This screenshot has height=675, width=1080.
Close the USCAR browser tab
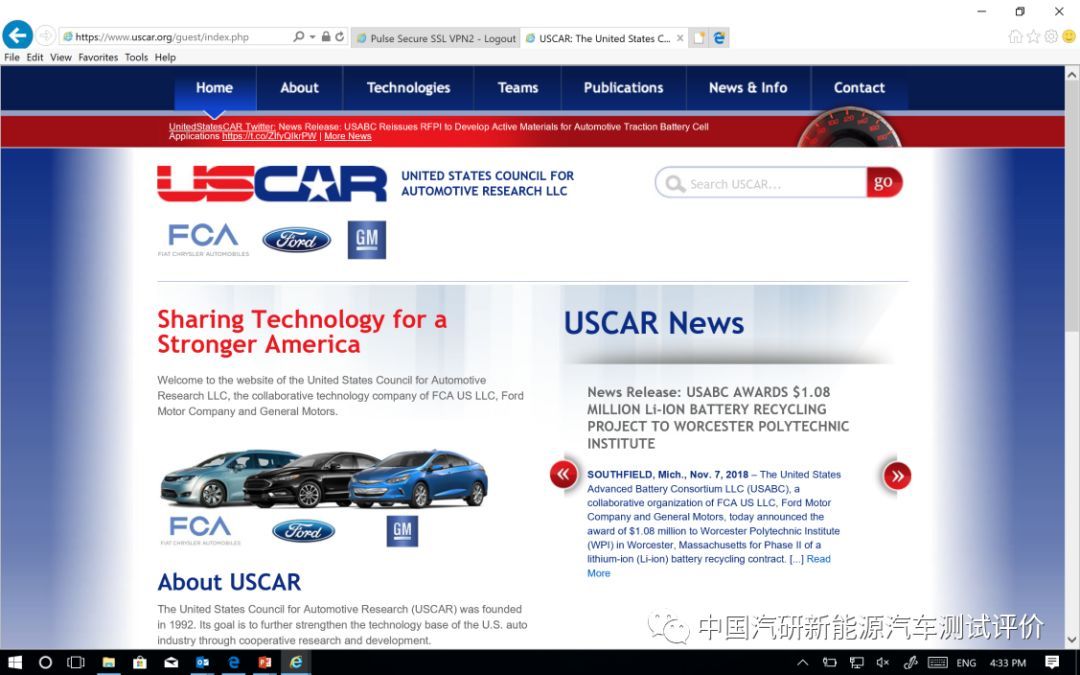tap(680, 38)
